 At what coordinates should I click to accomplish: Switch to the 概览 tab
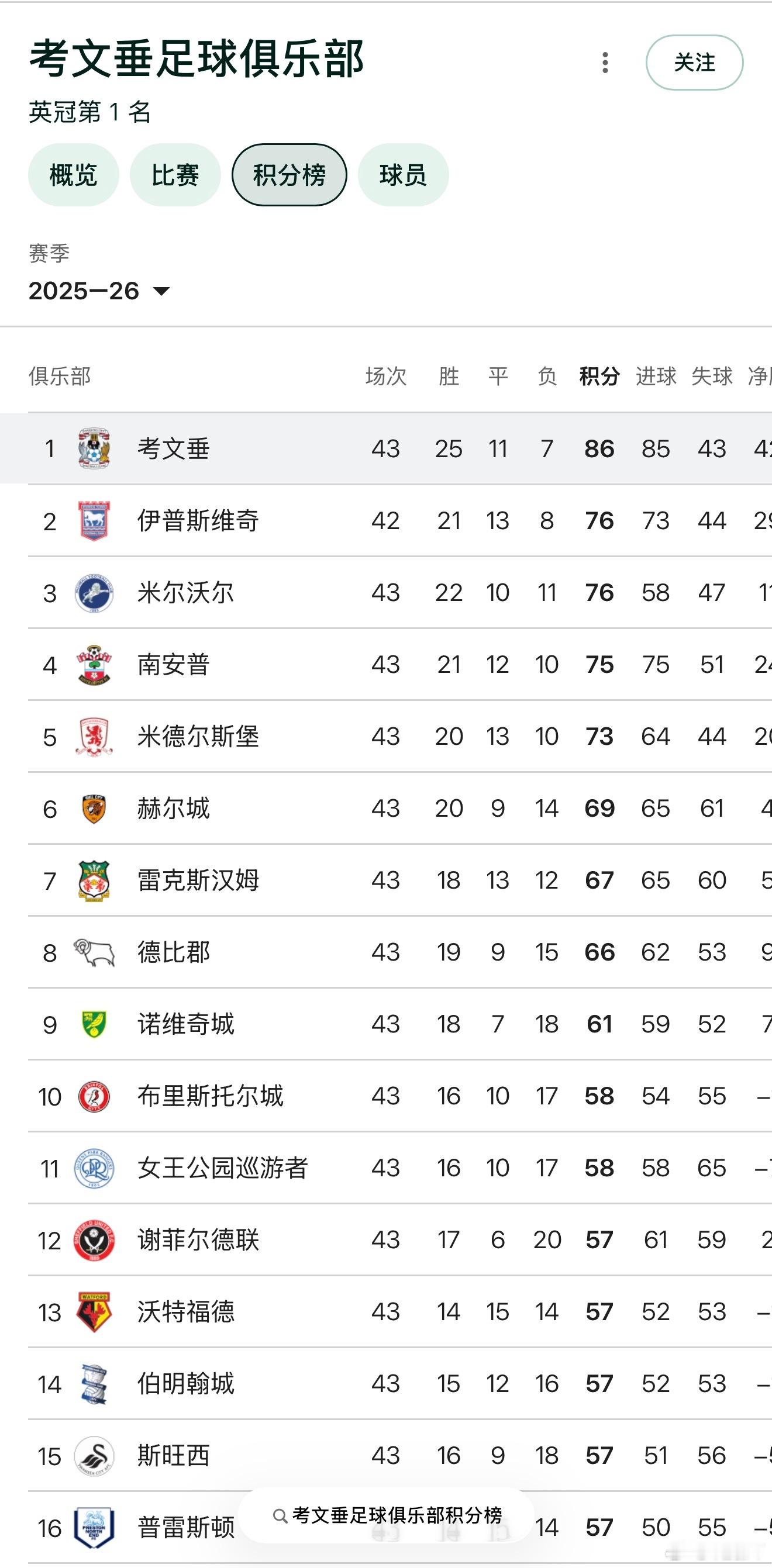coord(73,175)
